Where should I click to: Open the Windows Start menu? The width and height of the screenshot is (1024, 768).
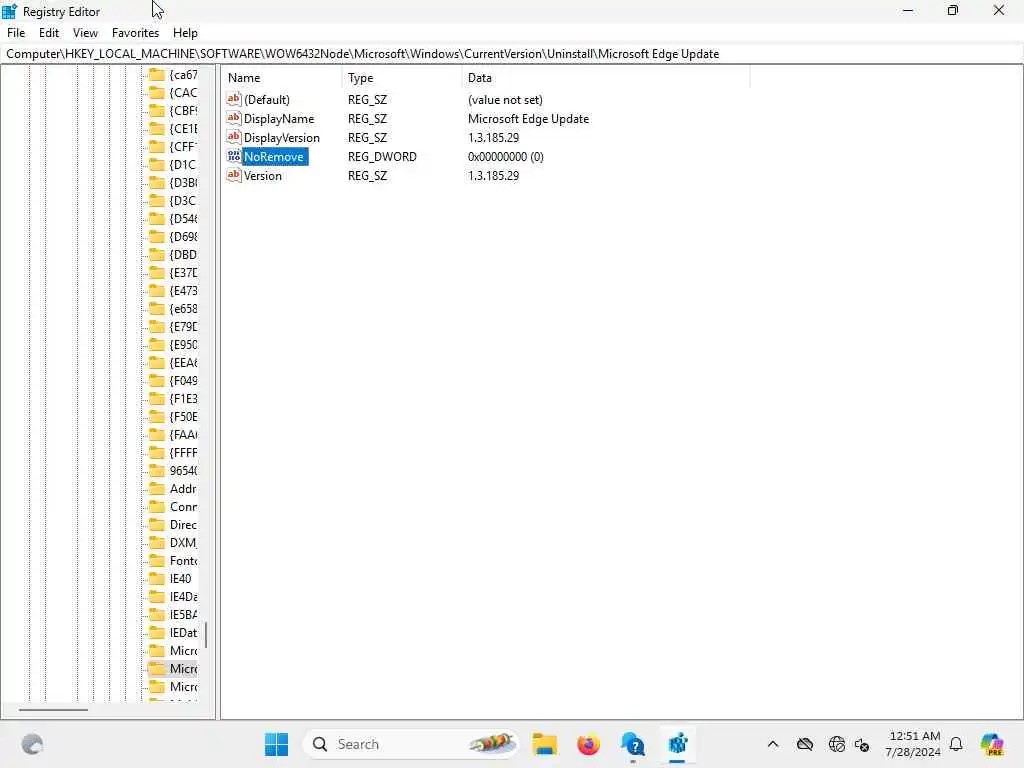[x=276, y=744]
